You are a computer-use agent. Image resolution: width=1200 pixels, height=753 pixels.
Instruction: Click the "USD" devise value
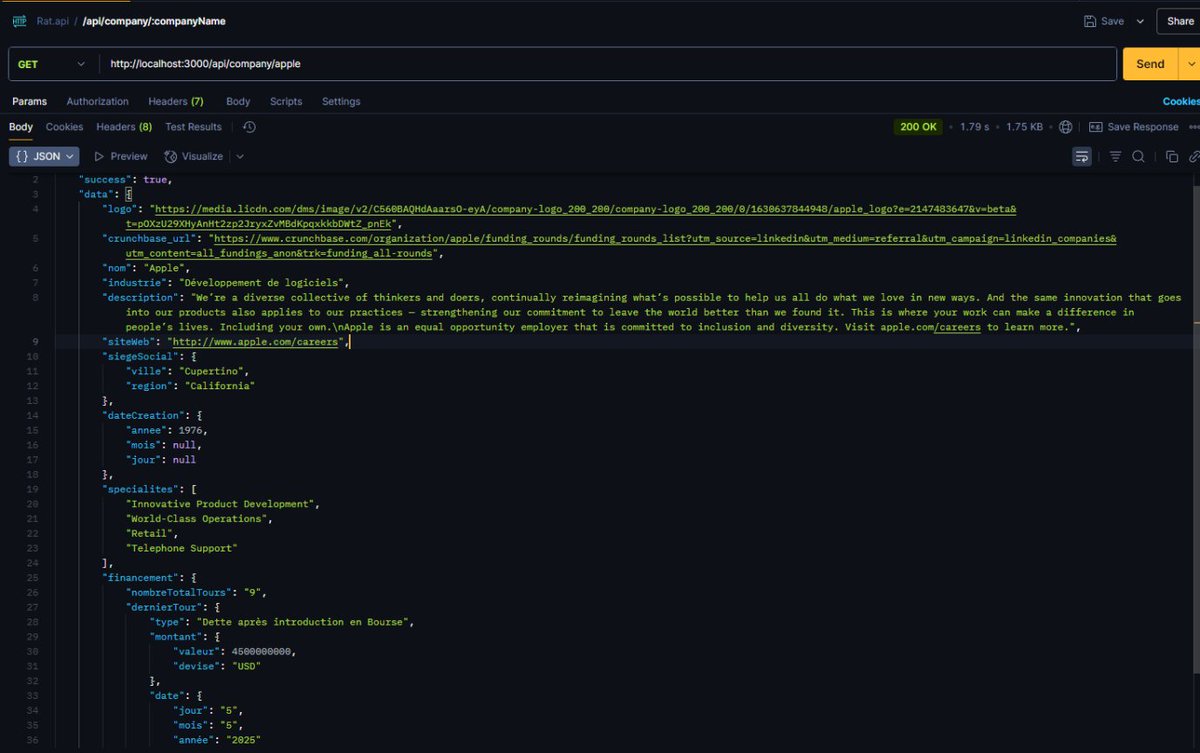[x=247, y=666]
